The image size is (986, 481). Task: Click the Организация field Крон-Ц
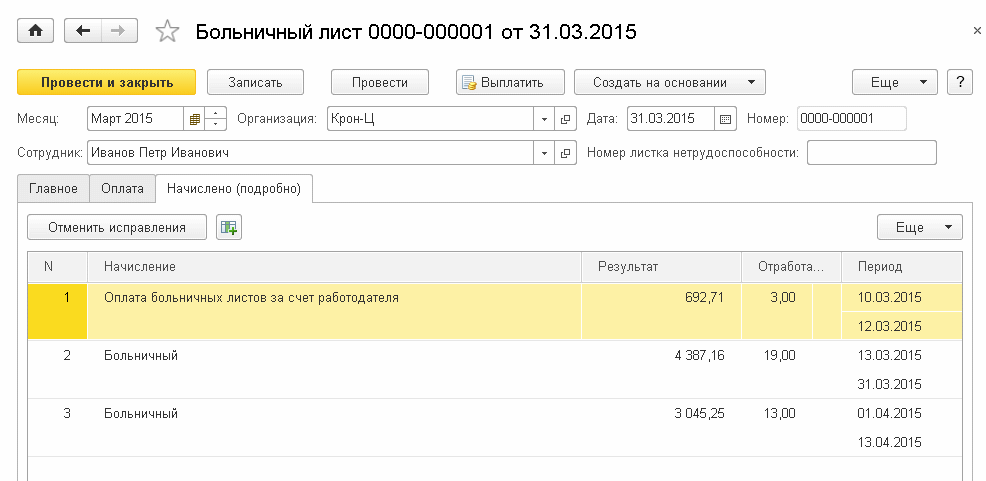click(431, 119)
